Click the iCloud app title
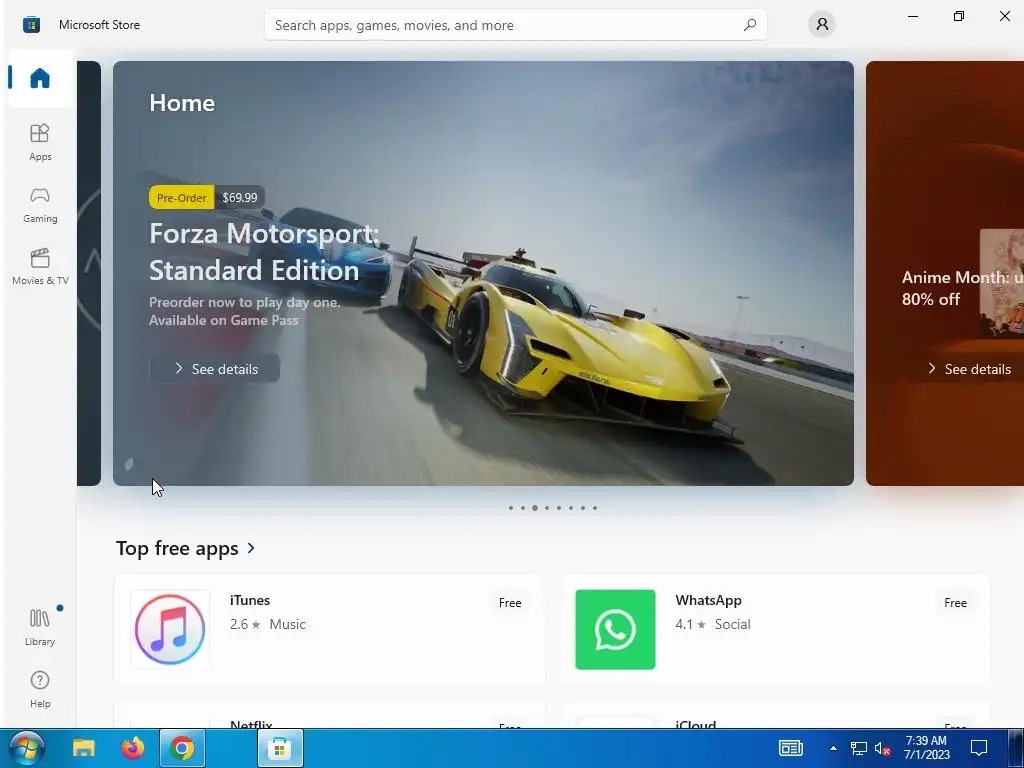Screen dimensions: 1024x768 (696, 724)
